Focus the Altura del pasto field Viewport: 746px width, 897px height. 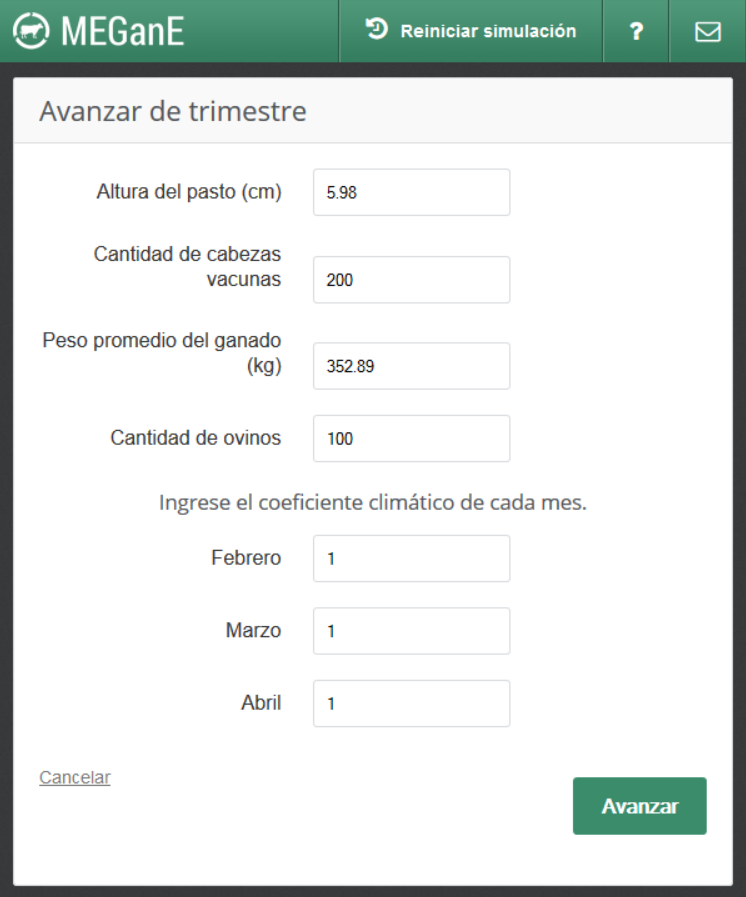(x=411, y=192)
